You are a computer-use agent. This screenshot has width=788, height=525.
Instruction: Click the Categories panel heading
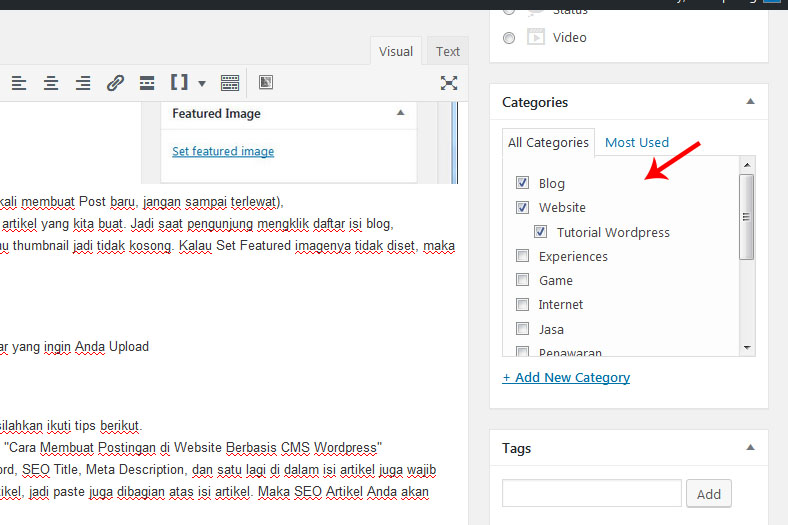[535, 102]
